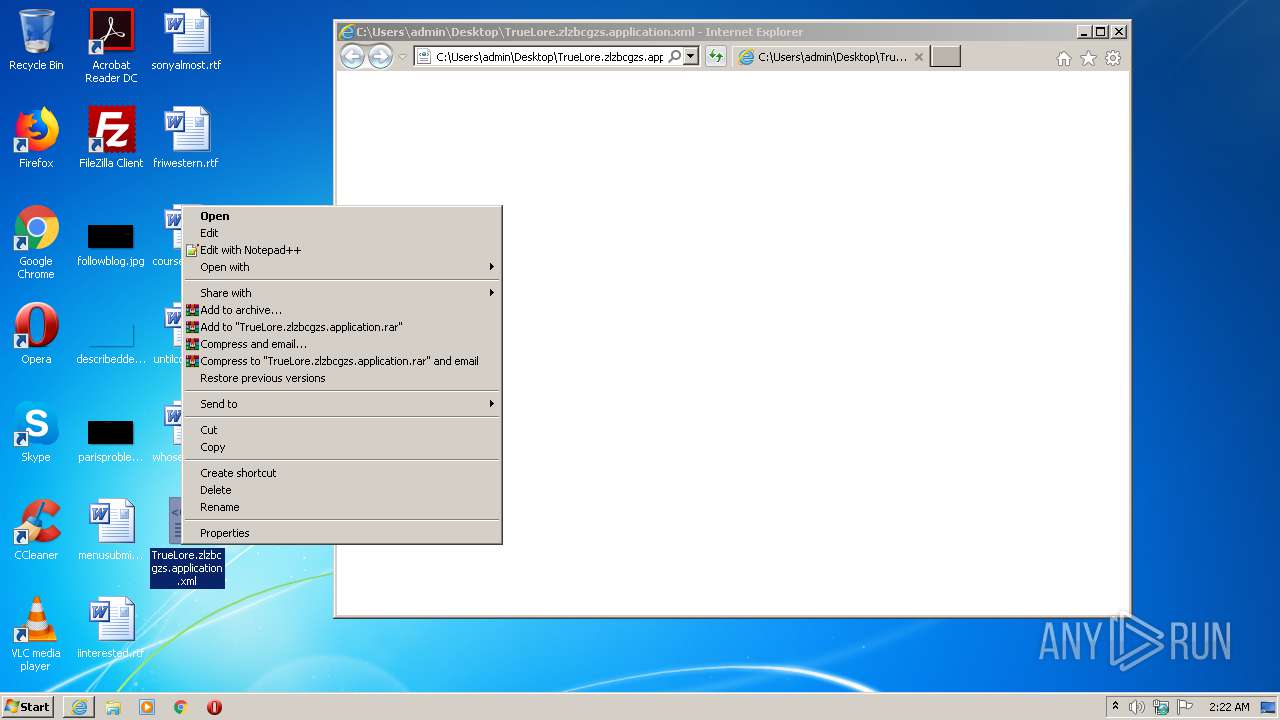
Task: Expand the Open with submenu
Action: (x=342, y=267)
